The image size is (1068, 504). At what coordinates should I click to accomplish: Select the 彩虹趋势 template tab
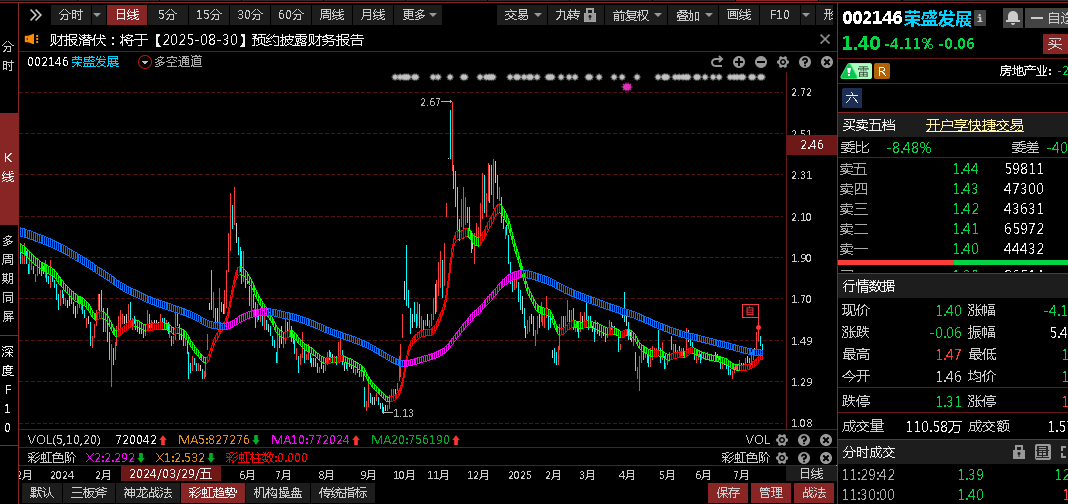click(213, 492)
